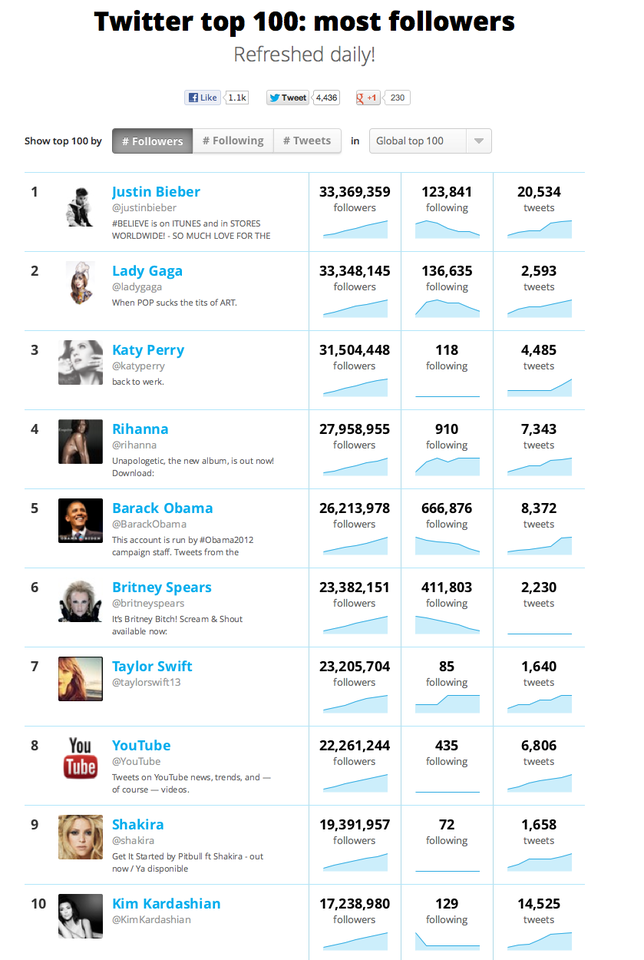The height and width of the screenshot is (960, 644).
Task: Open Justin Bieber's profile picture
Action: [80, 207]
